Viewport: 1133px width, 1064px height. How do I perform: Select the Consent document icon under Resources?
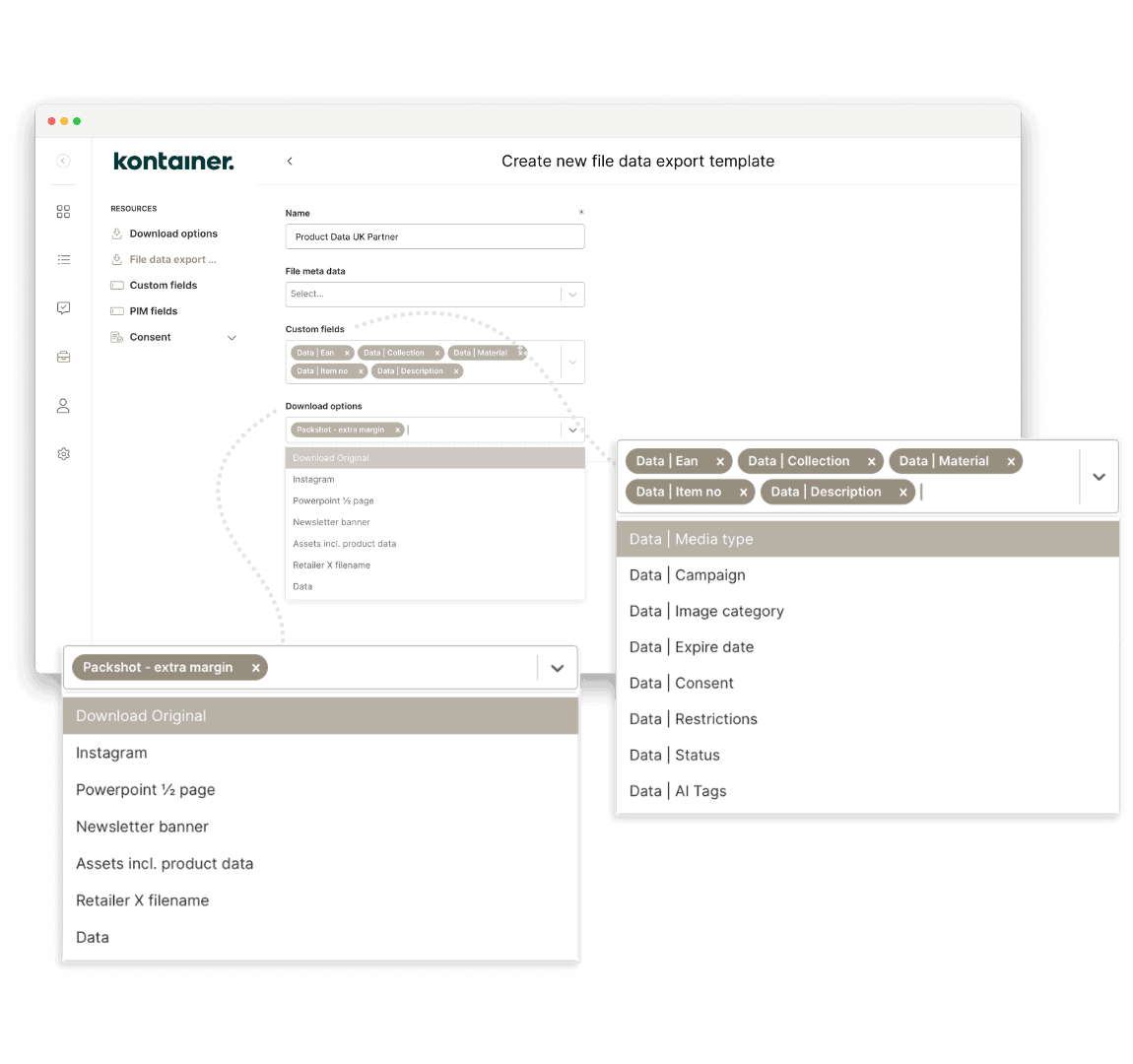point(117,336)
